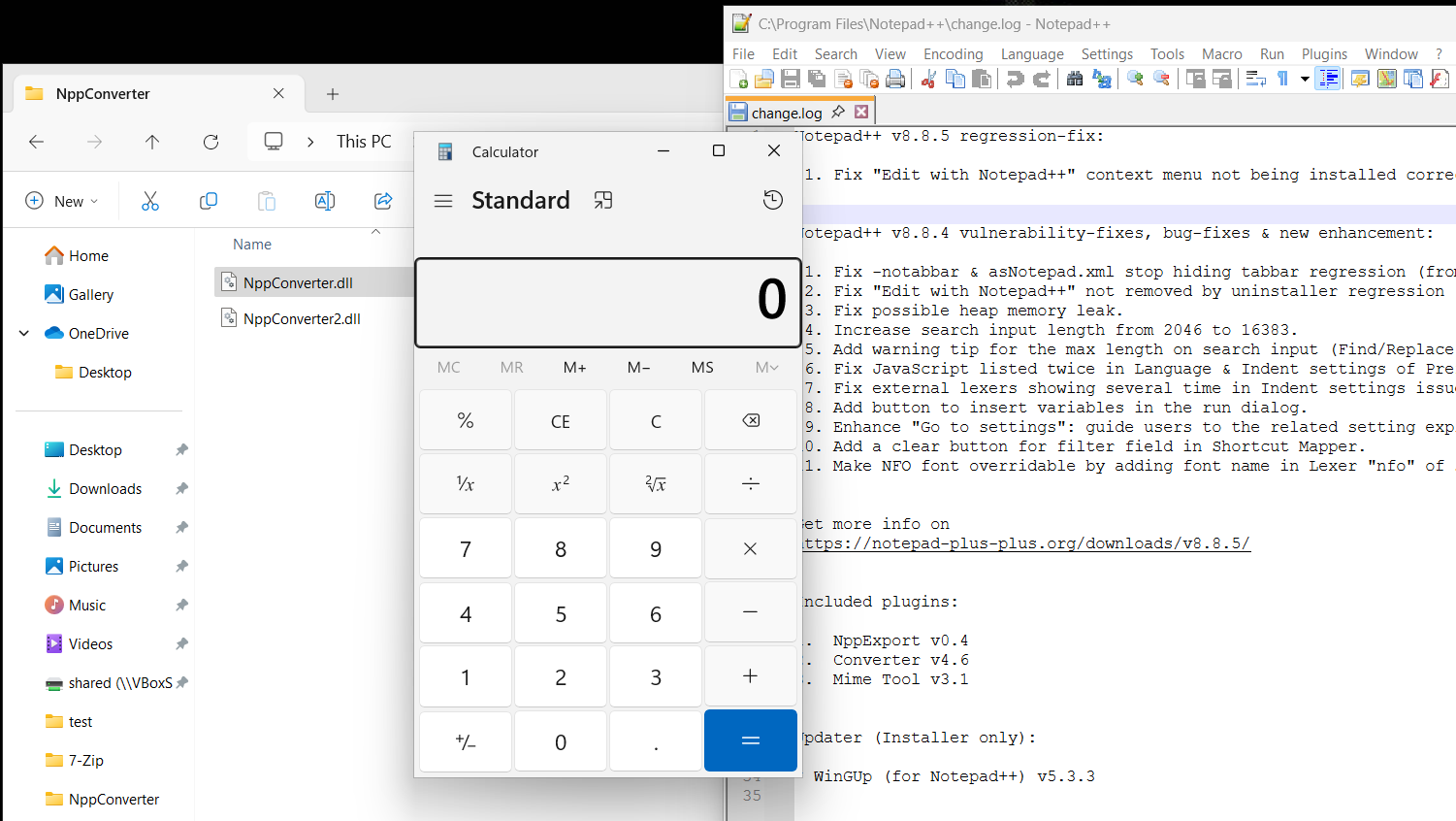Viewport: 1456px width, 821px height.
Task: Click Copy icon in Notepad++ toolbar
Action: [955, 79]
